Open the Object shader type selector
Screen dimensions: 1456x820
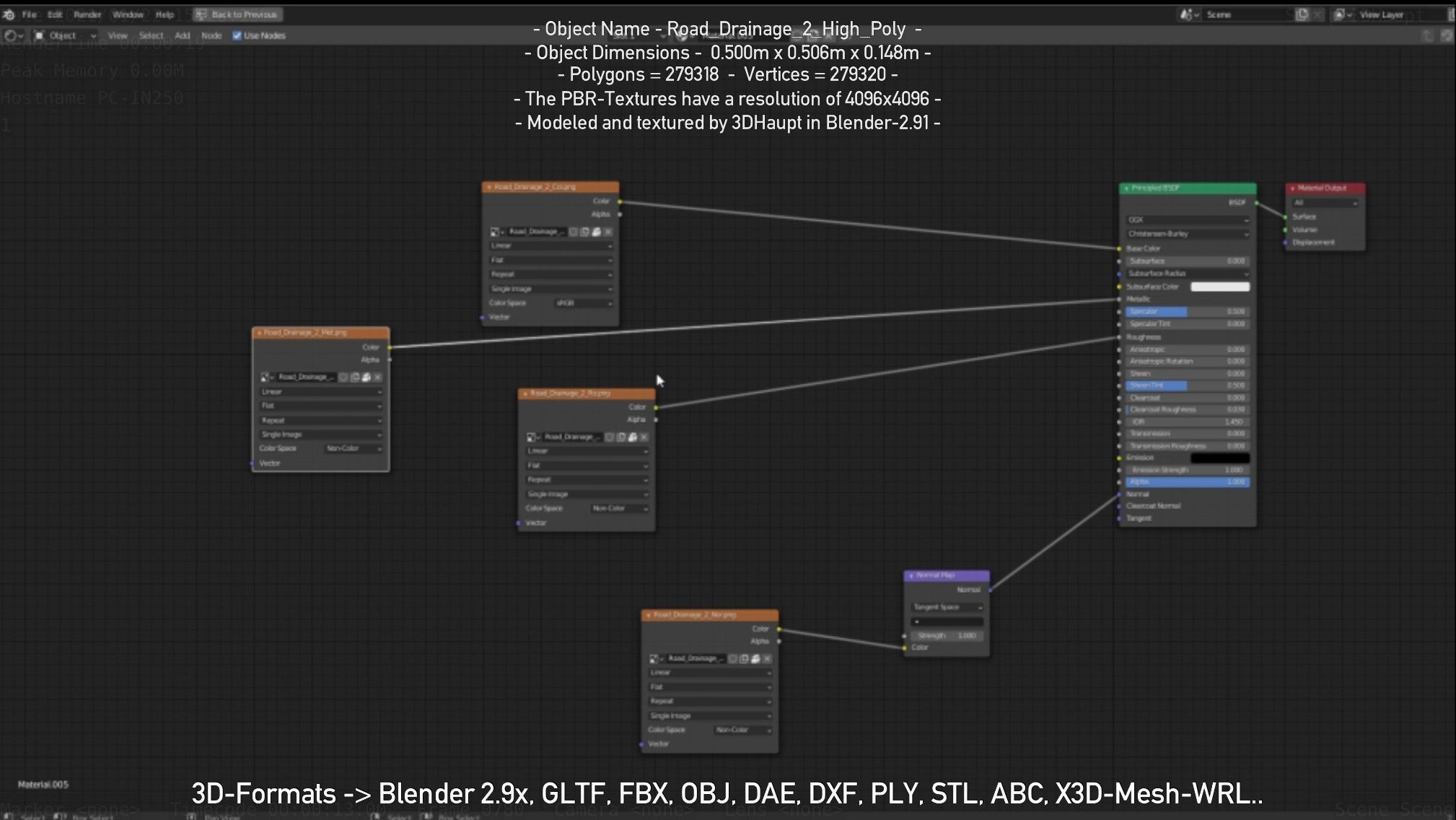coord(65,35)
